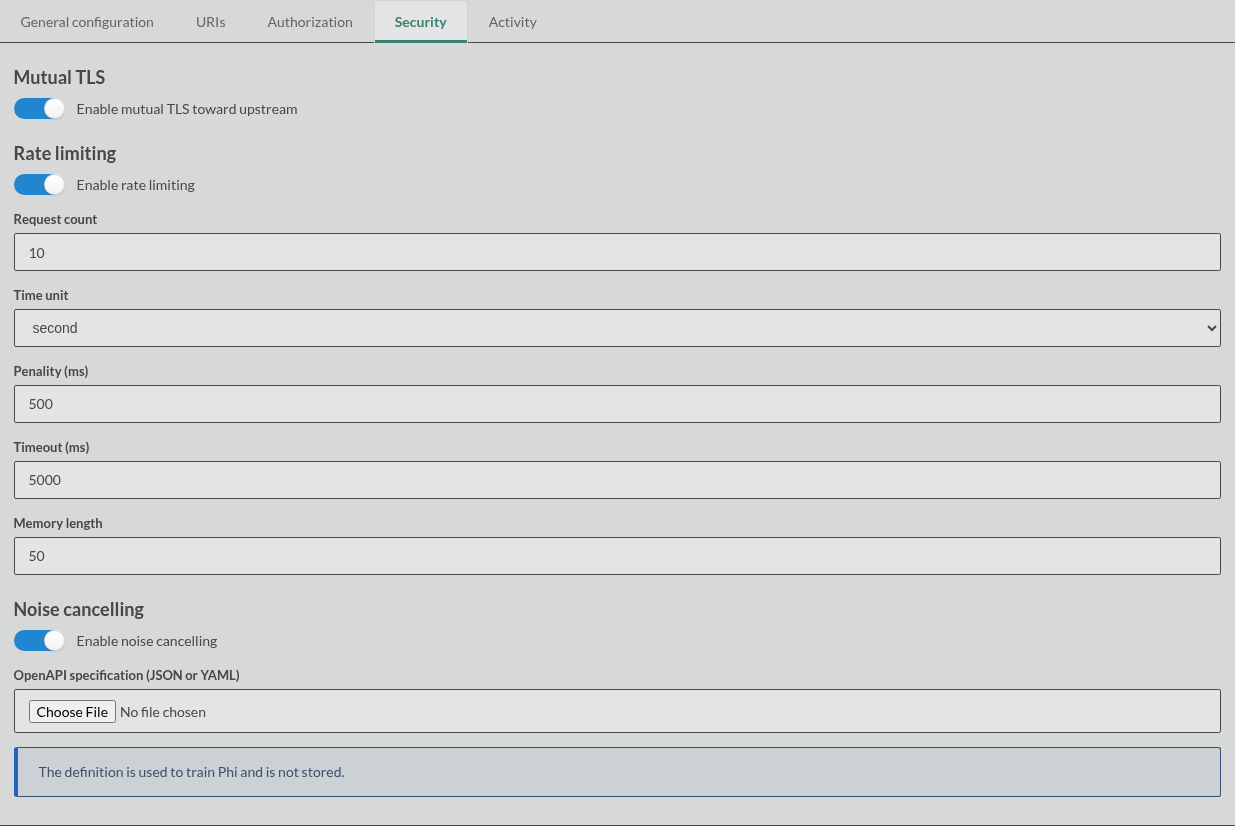Select the Security tab

(x=421, y=22)
